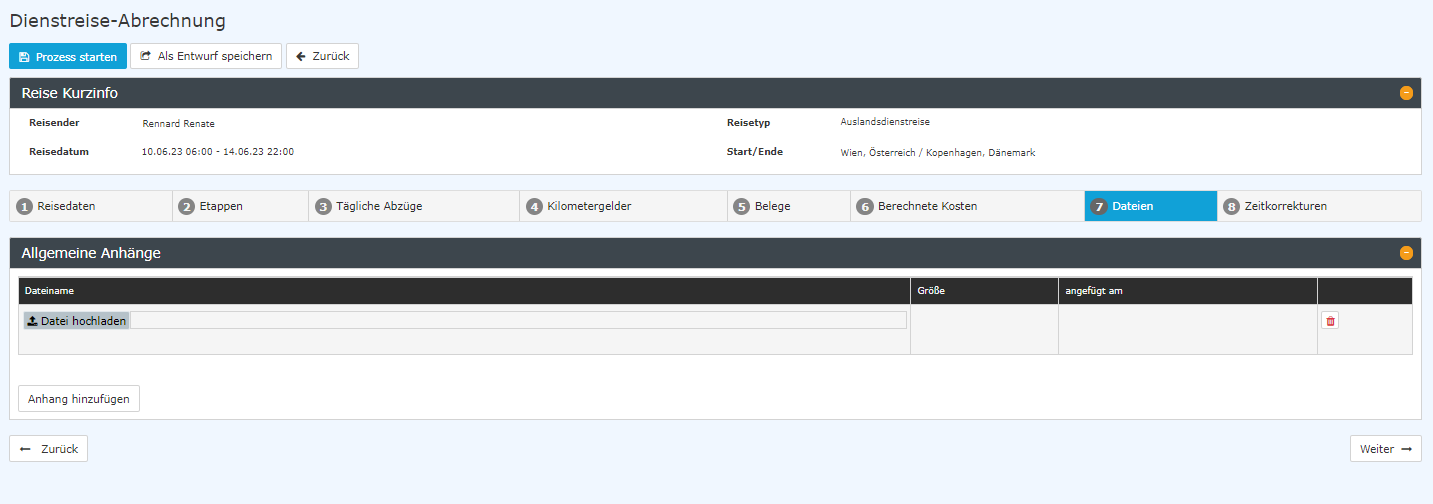This screenshot has width=1433, height=504.
Task: Open the Belege tab
Action: coord(788,206)
